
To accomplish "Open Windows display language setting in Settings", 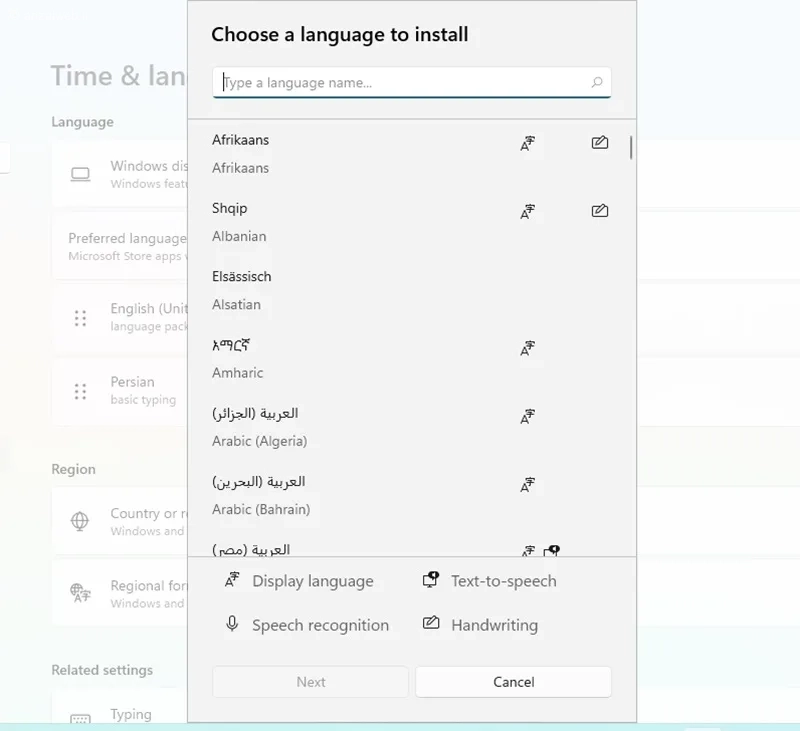I will [120, 174].
